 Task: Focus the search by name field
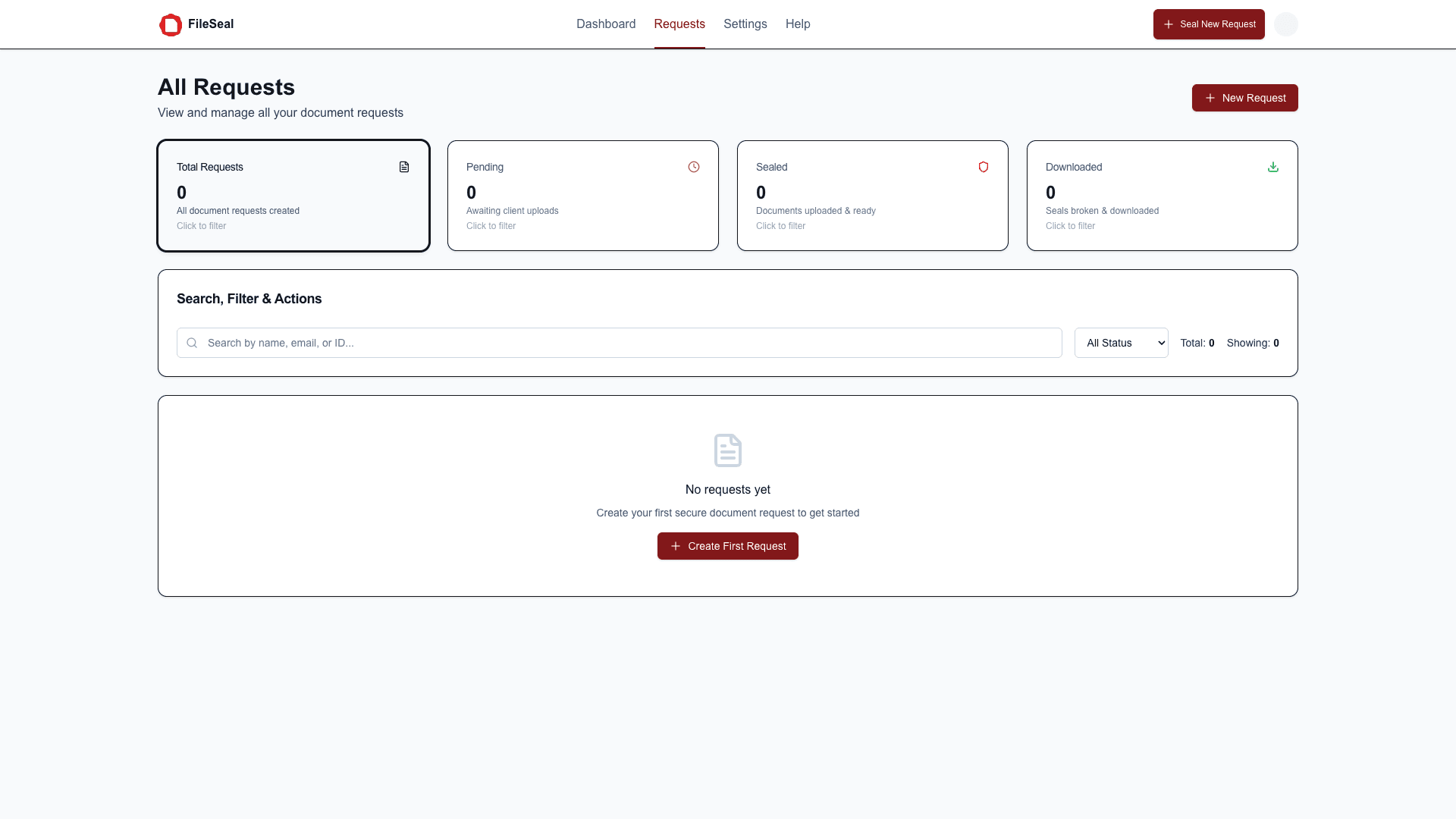[620, 343]
